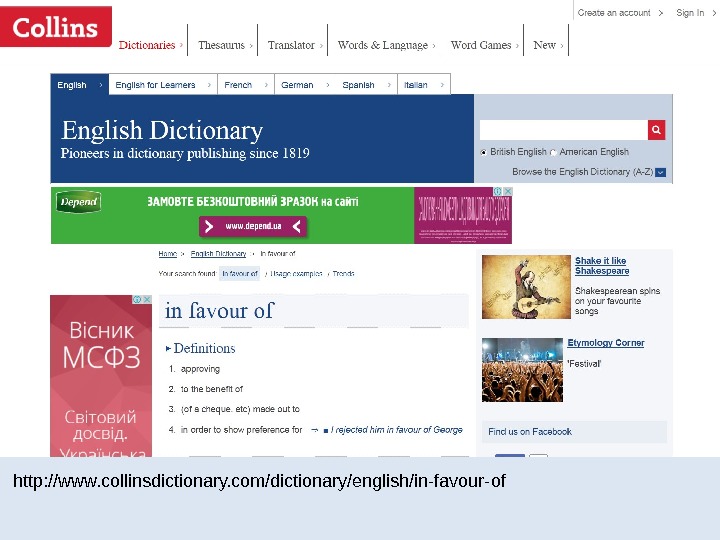Open the Word Games menu
The width and height of the screenshot is (720, 540).
(481, 45)
